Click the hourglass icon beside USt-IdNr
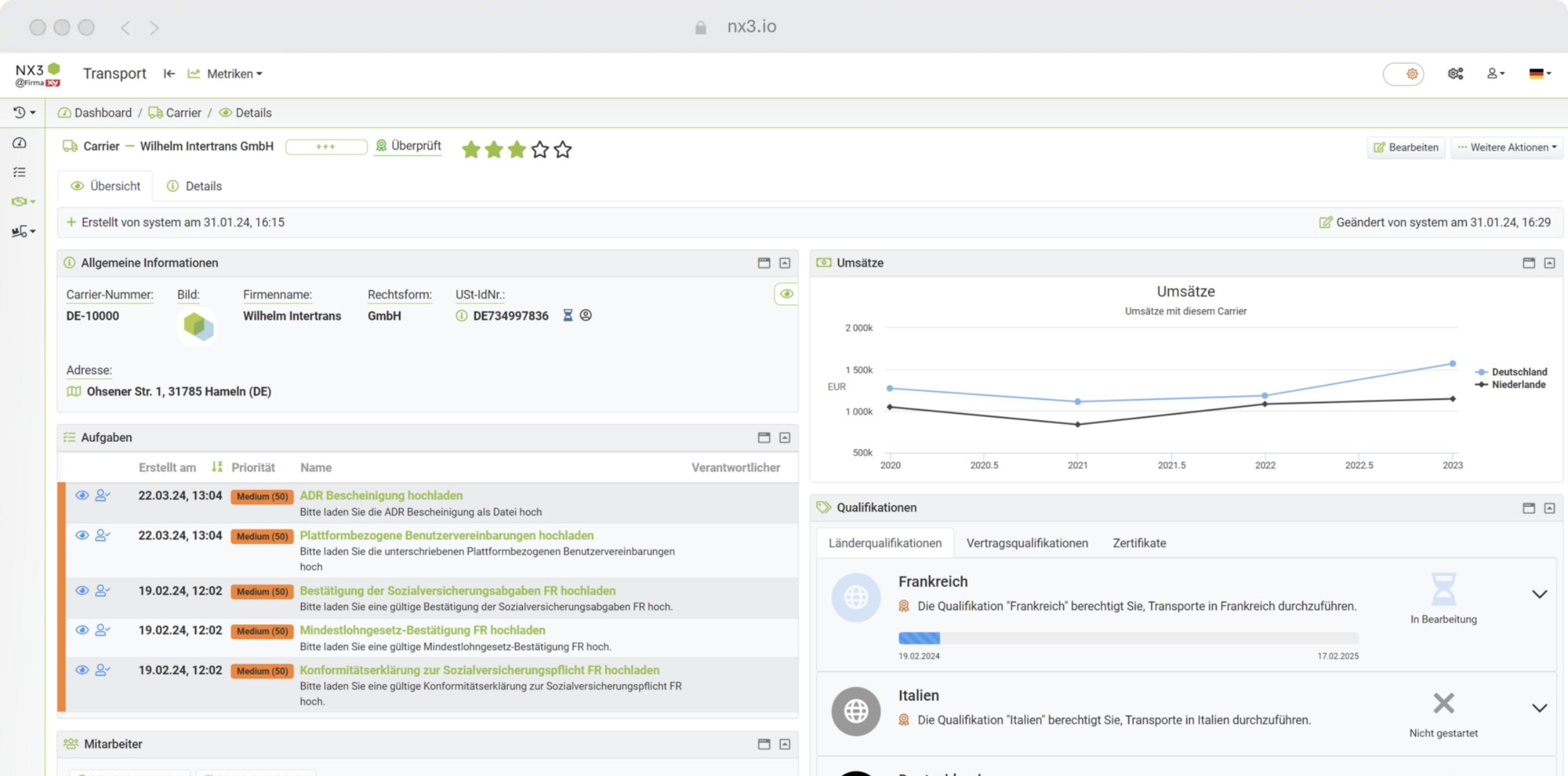 click(568, 315)
